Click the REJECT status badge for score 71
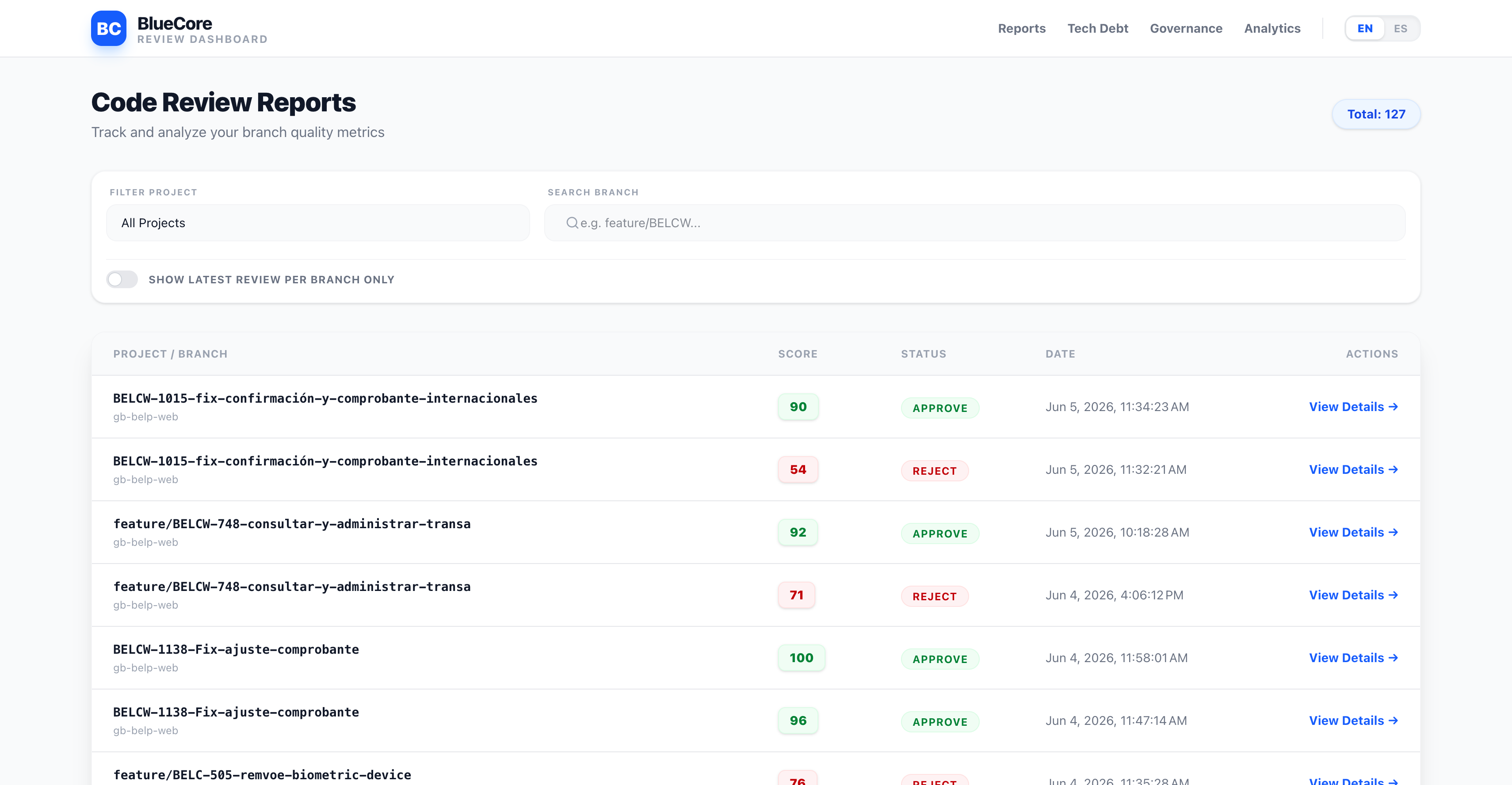The width and height of the screenshot is (1512, 785). pos(935,596)
